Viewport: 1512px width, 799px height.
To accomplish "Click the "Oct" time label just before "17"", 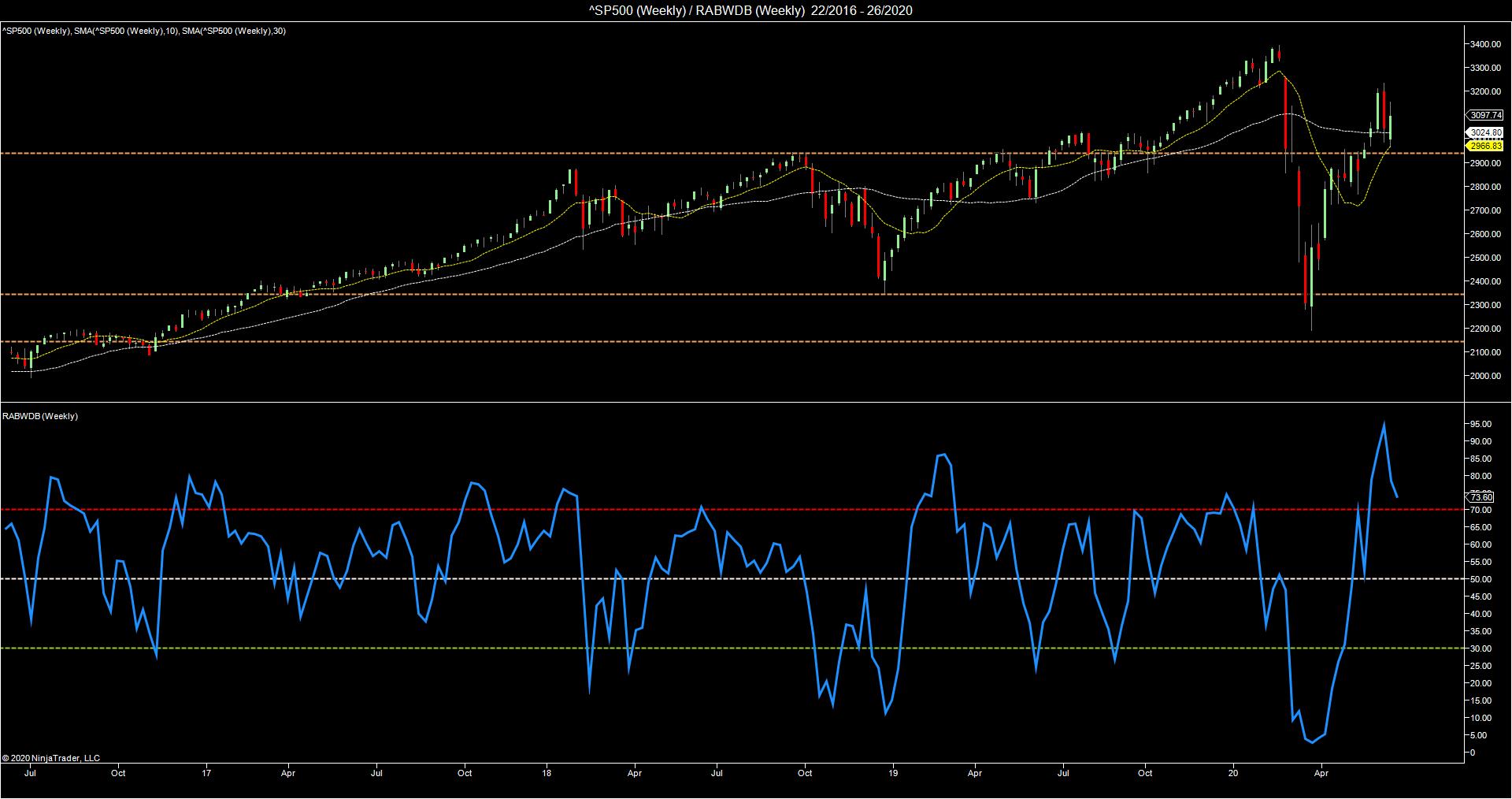I will [118, 773].
